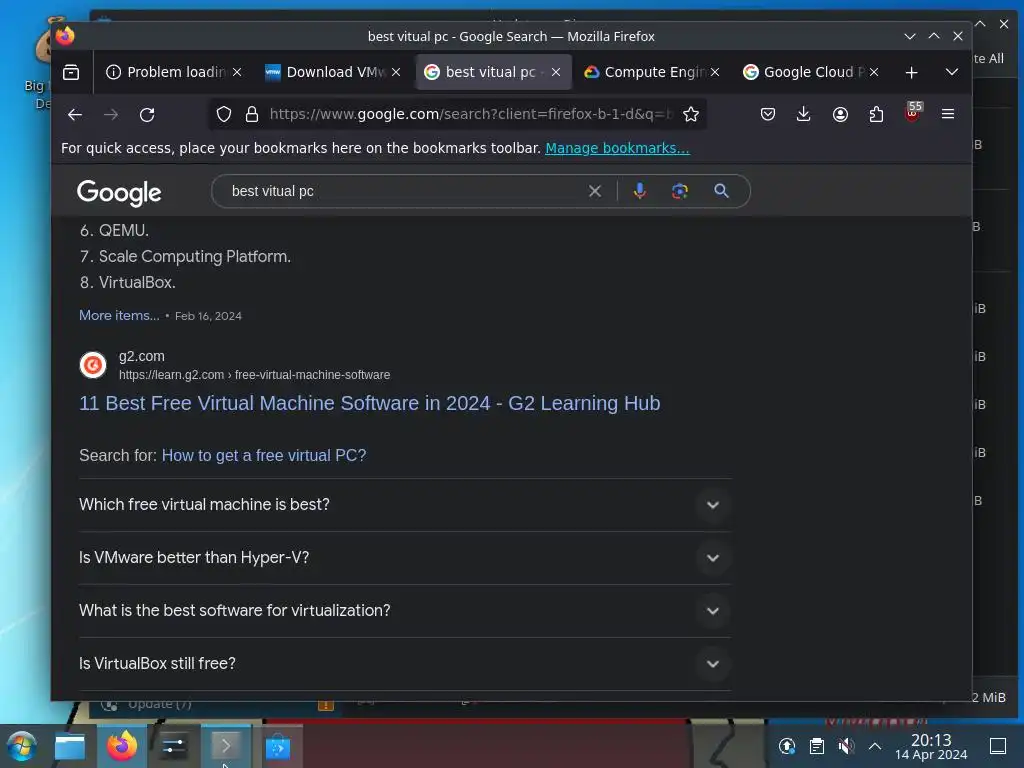Click How to get a free virtual PC link
The image size is (1024, 768).
click(264, 455)
